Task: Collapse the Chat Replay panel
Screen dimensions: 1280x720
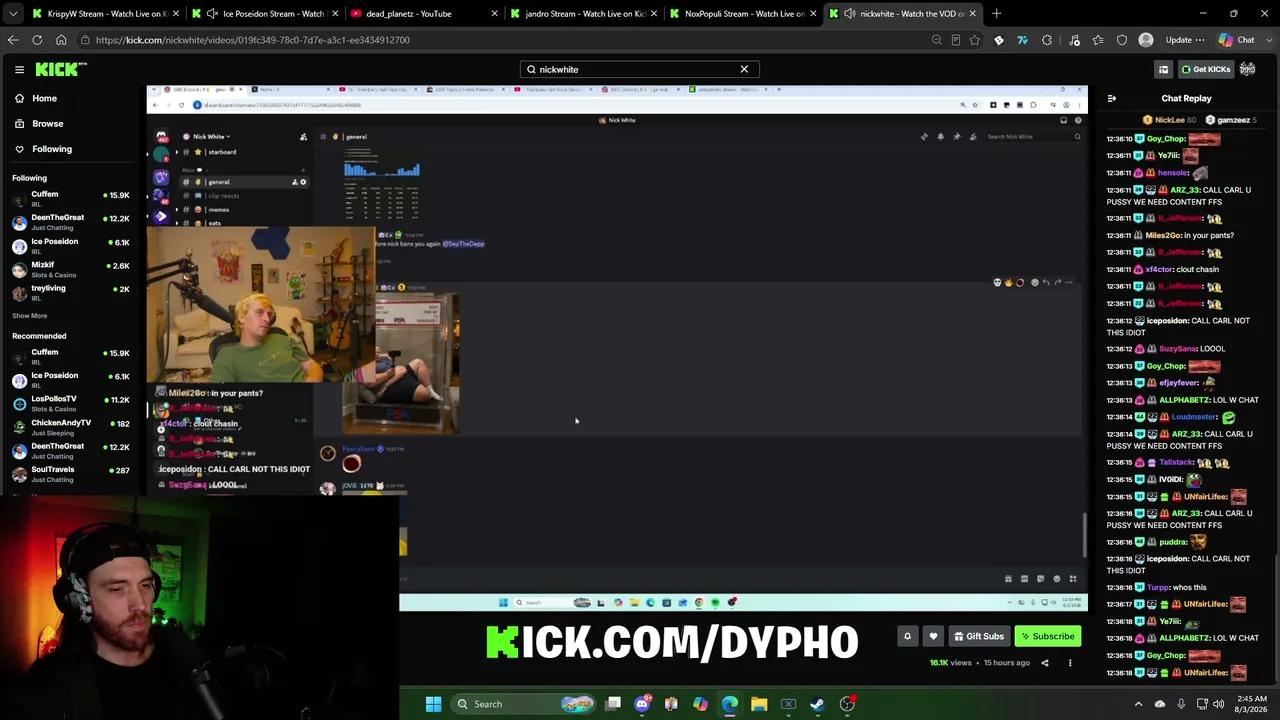Action: [1112, 98]
